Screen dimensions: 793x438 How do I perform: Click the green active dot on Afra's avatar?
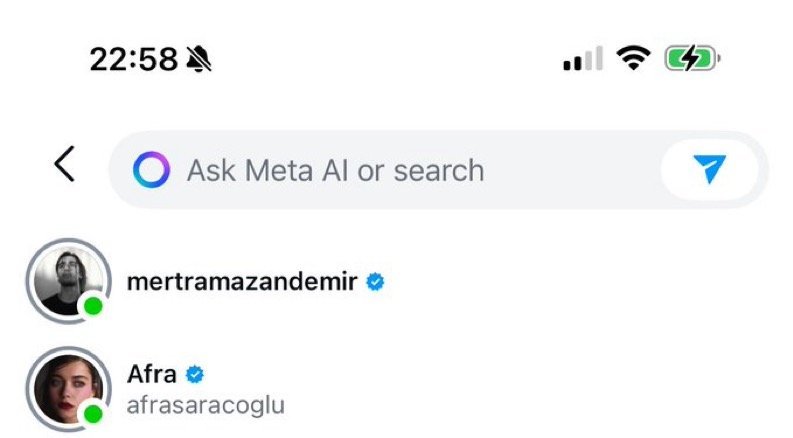(94, 413)
